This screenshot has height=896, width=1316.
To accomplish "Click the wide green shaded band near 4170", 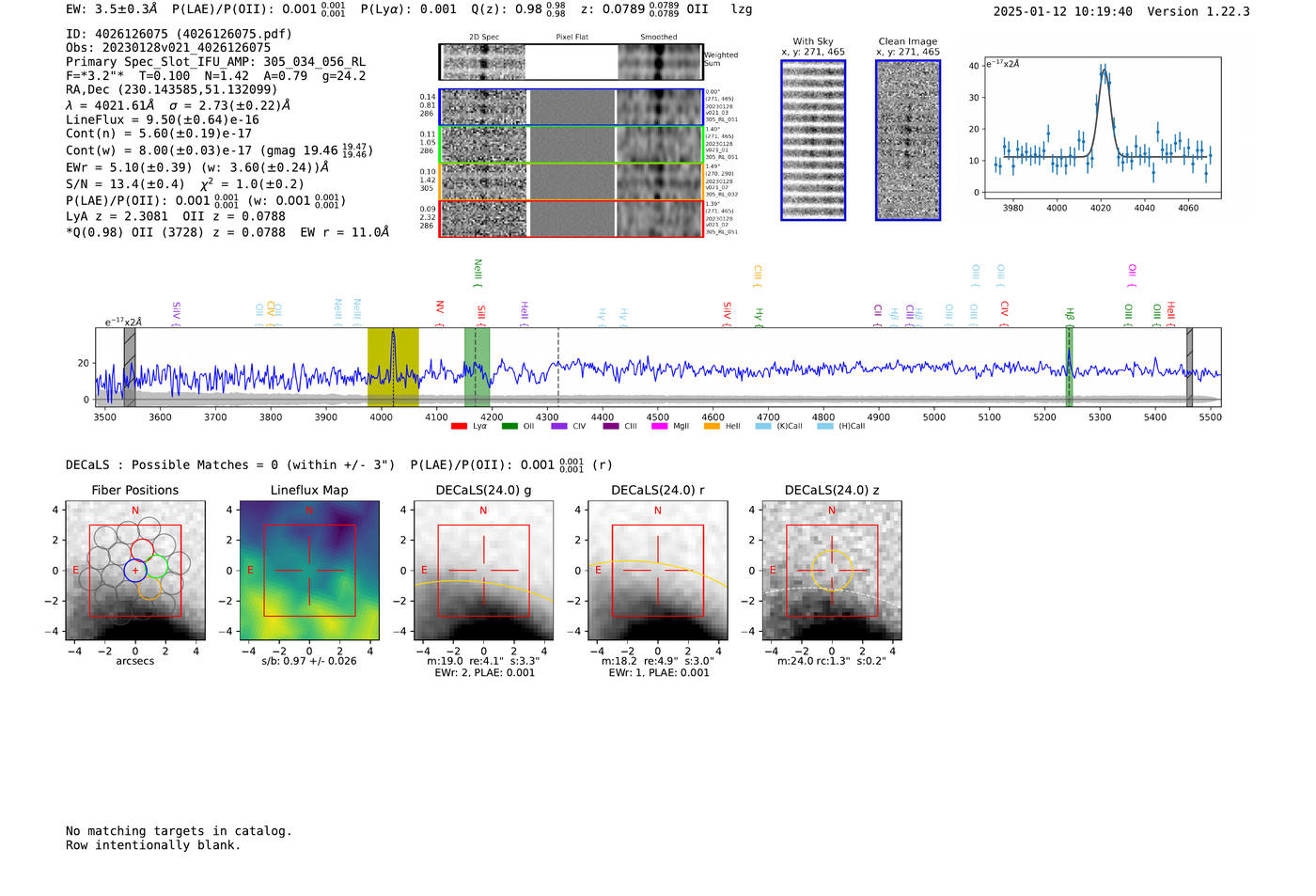I will (477, 367).
